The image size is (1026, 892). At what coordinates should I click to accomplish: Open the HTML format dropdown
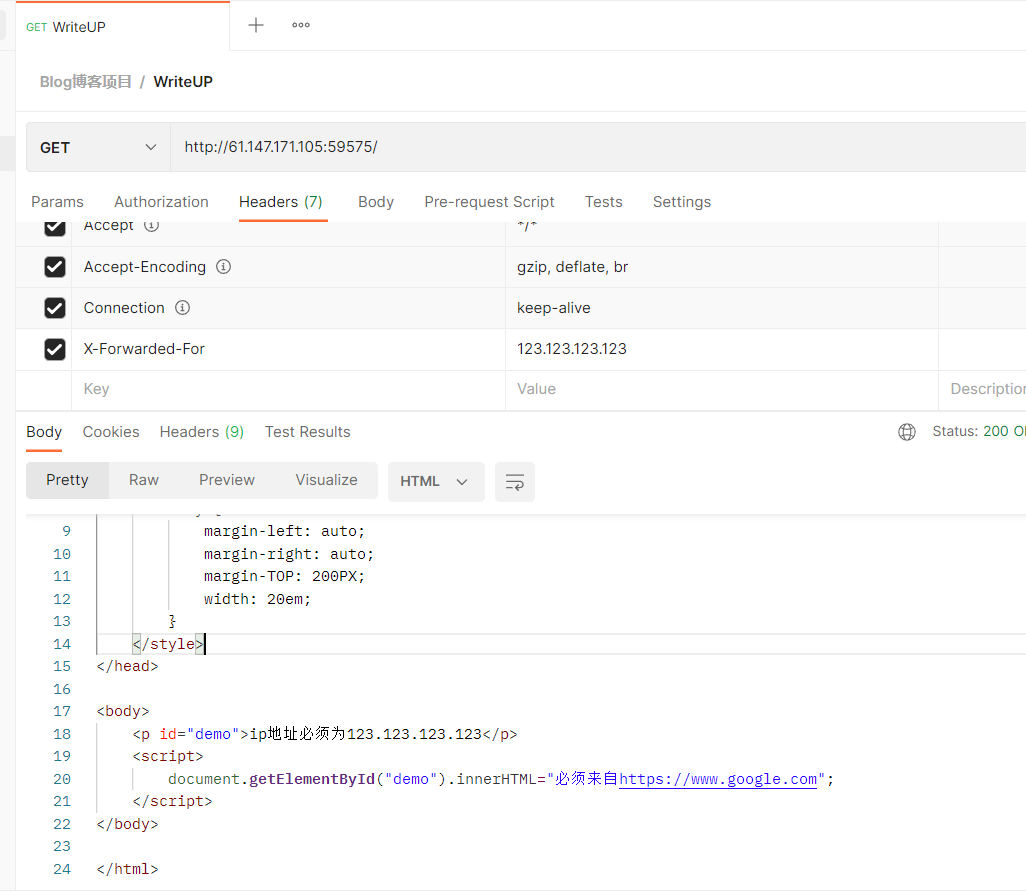[x=436, y=482]
